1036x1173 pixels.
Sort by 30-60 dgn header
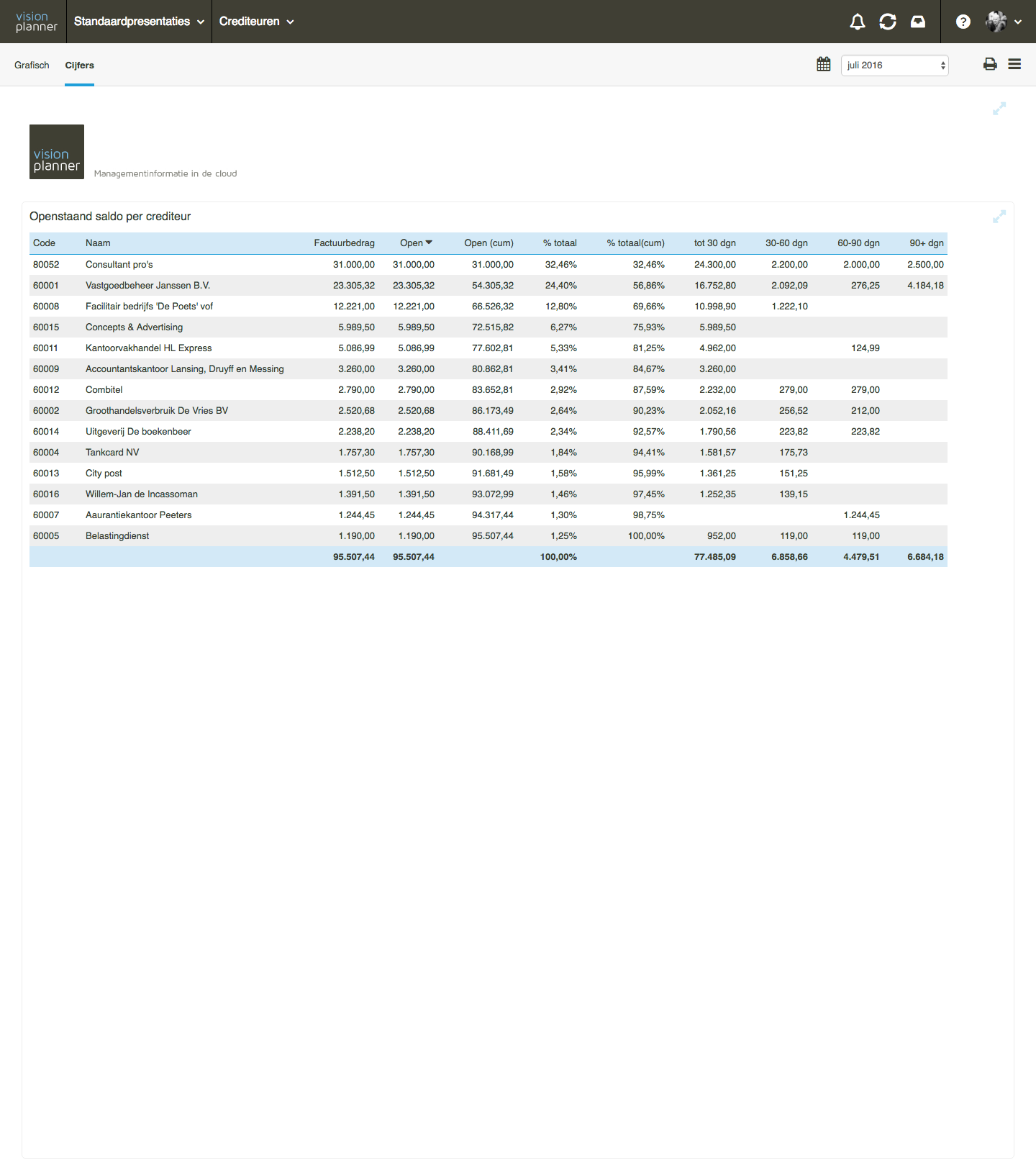(786, 243)
